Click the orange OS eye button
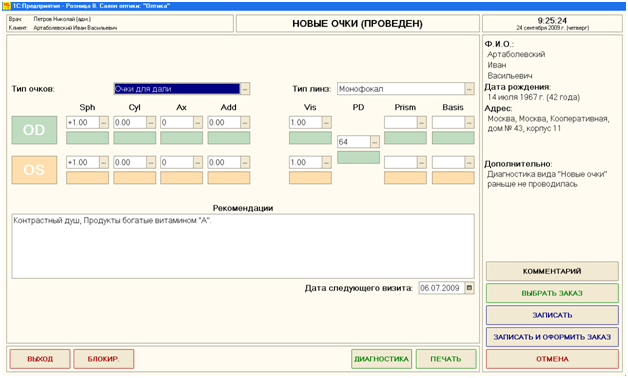628x378 pixels. point(34,170)
